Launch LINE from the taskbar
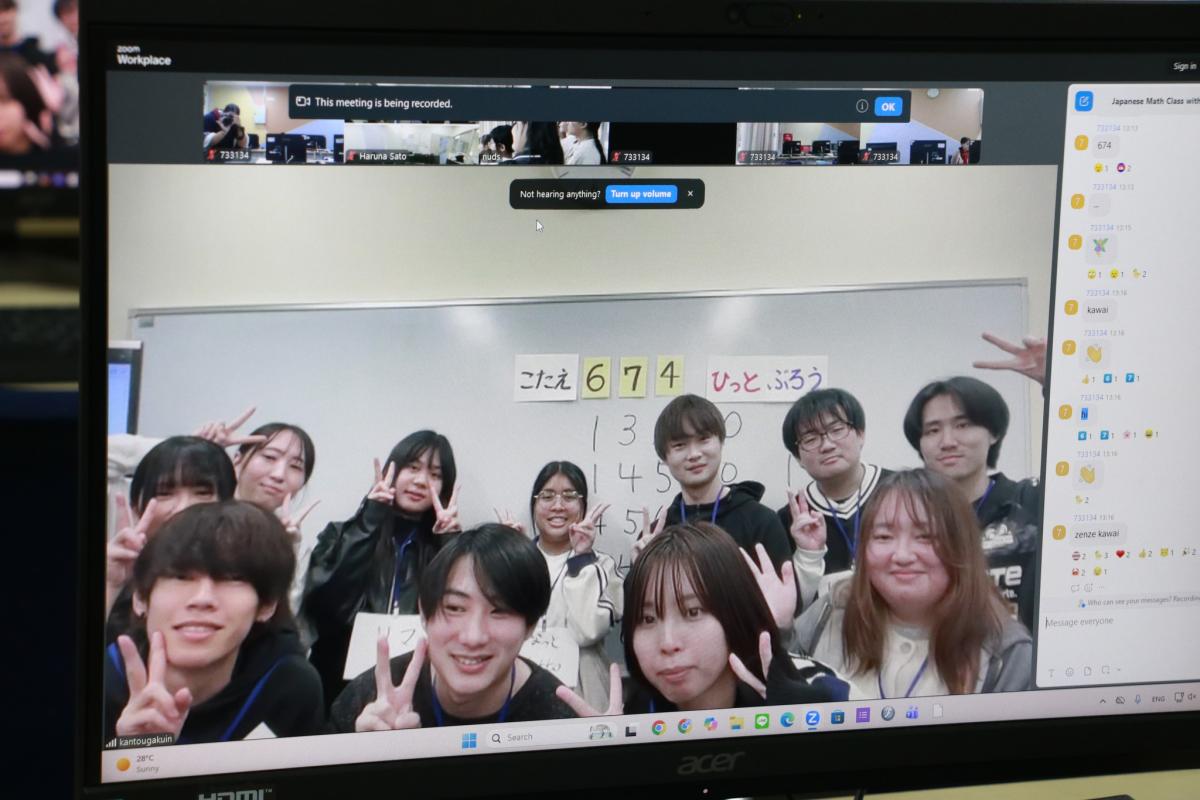 pos(761,721)
